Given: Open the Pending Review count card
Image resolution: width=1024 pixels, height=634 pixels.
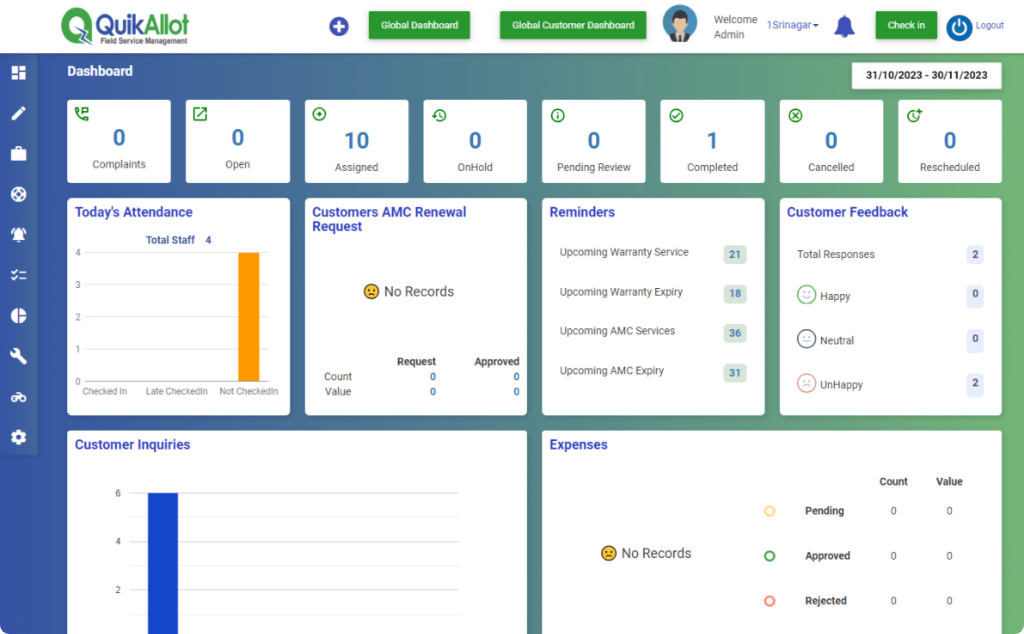Looking at the screenshot, I should 594,141.
